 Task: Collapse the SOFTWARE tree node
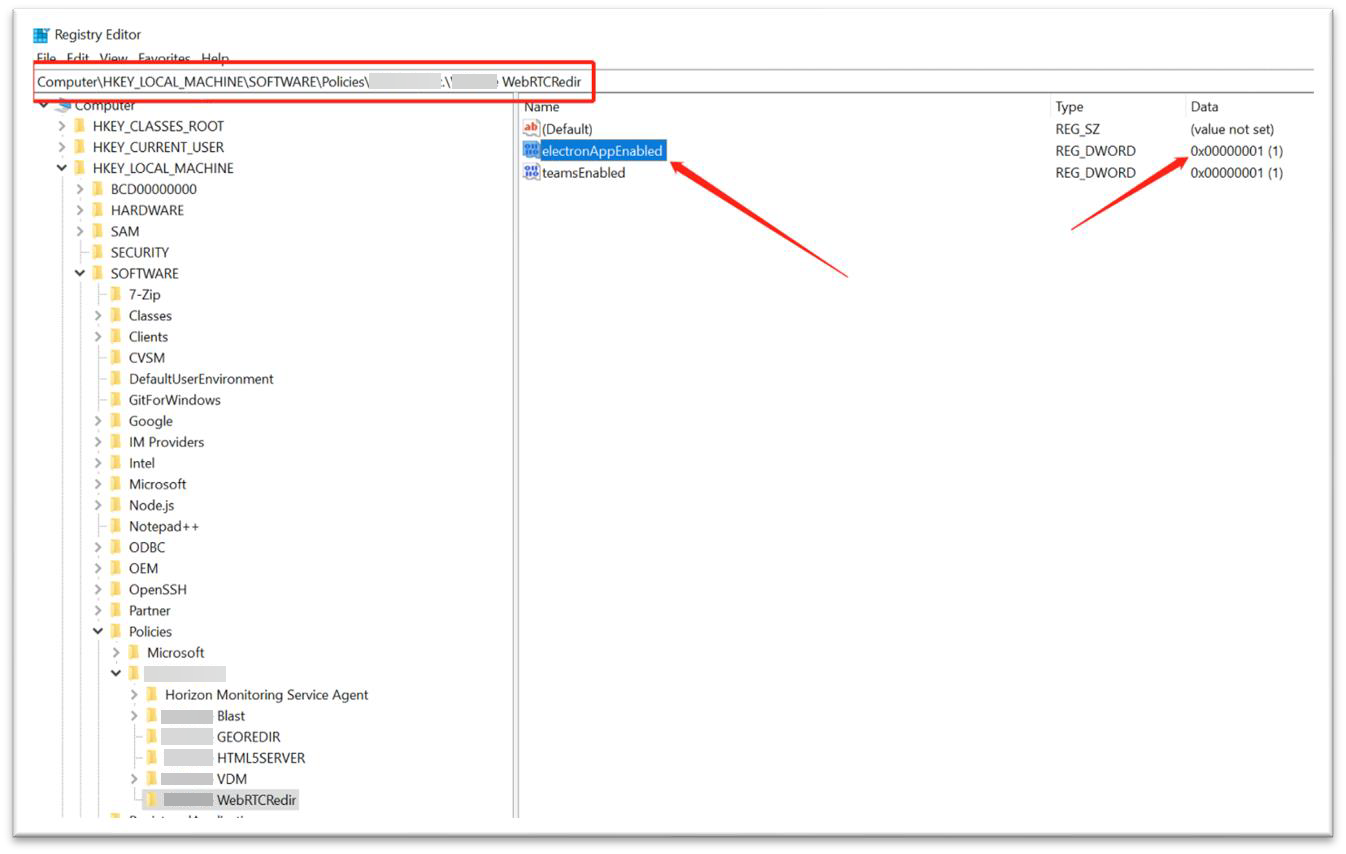(80, 274)
